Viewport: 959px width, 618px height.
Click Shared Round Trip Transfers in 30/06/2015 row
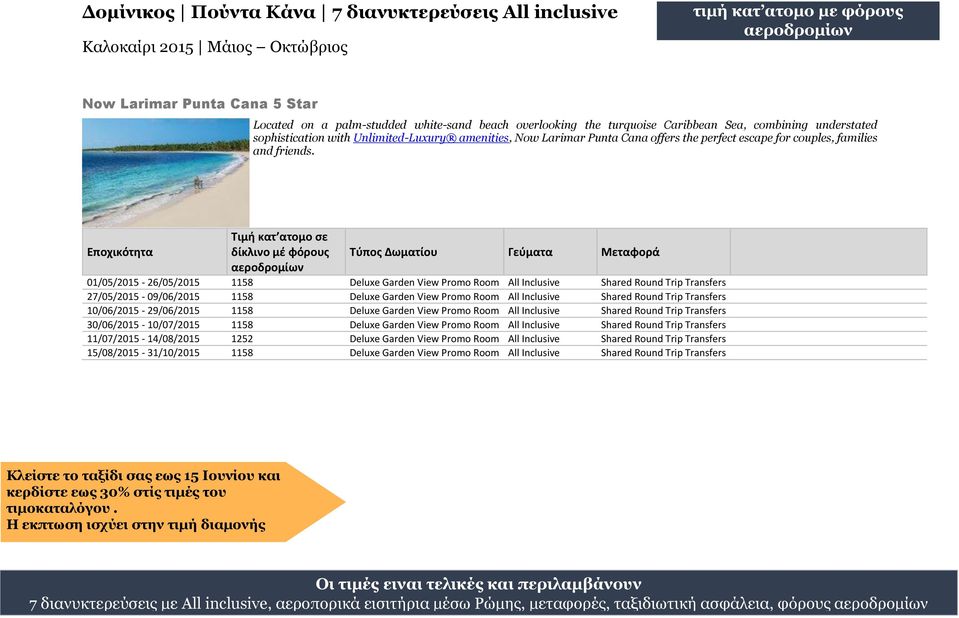tap(664, 325)
